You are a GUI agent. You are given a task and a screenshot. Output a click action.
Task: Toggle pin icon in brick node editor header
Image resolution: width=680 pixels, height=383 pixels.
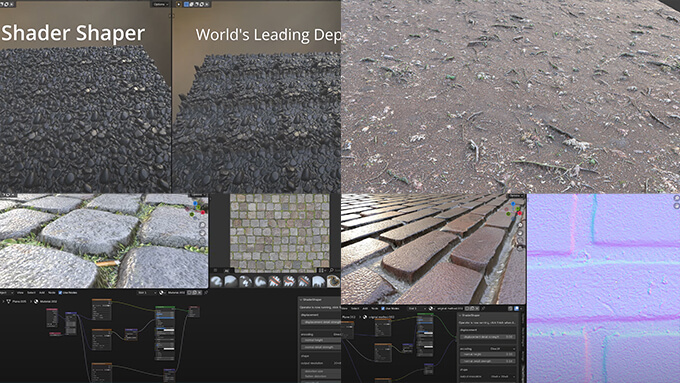483,308
